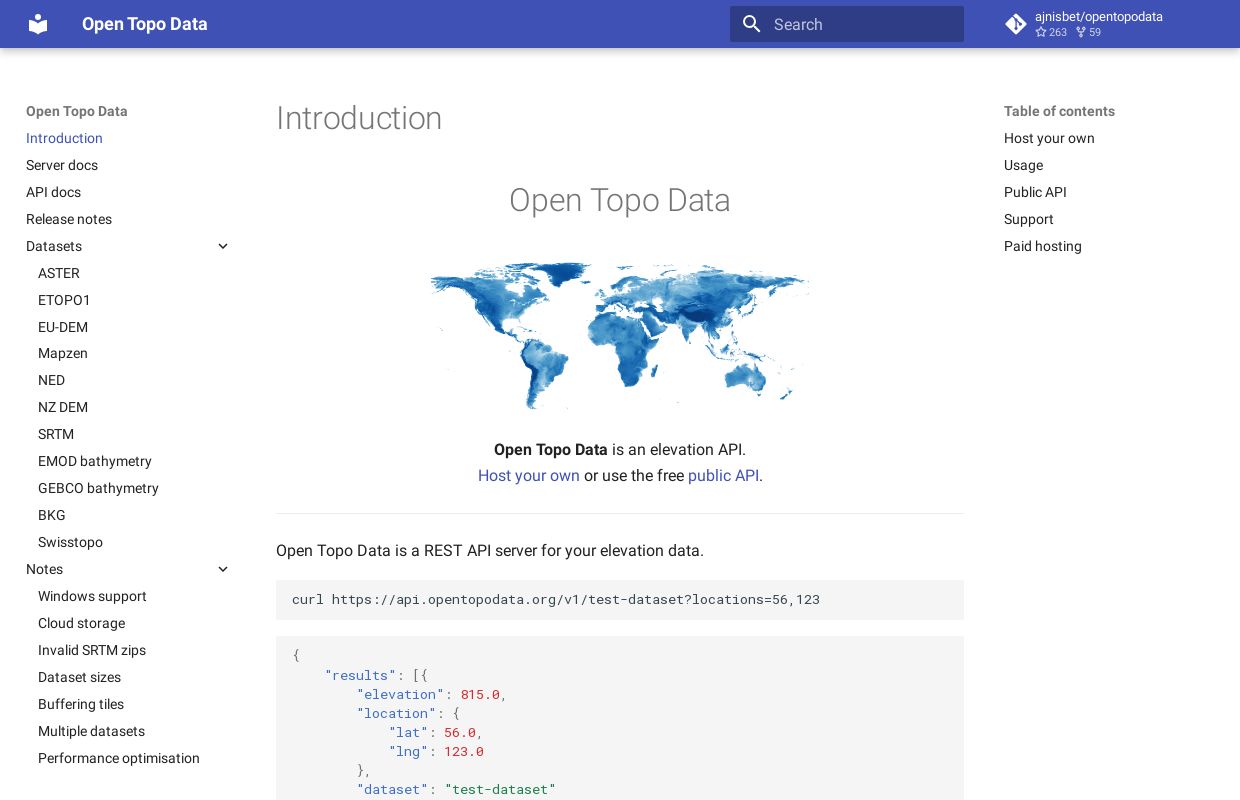Open Cloud storage note
Screen dimensions: 1240x800
coord(82,623)
